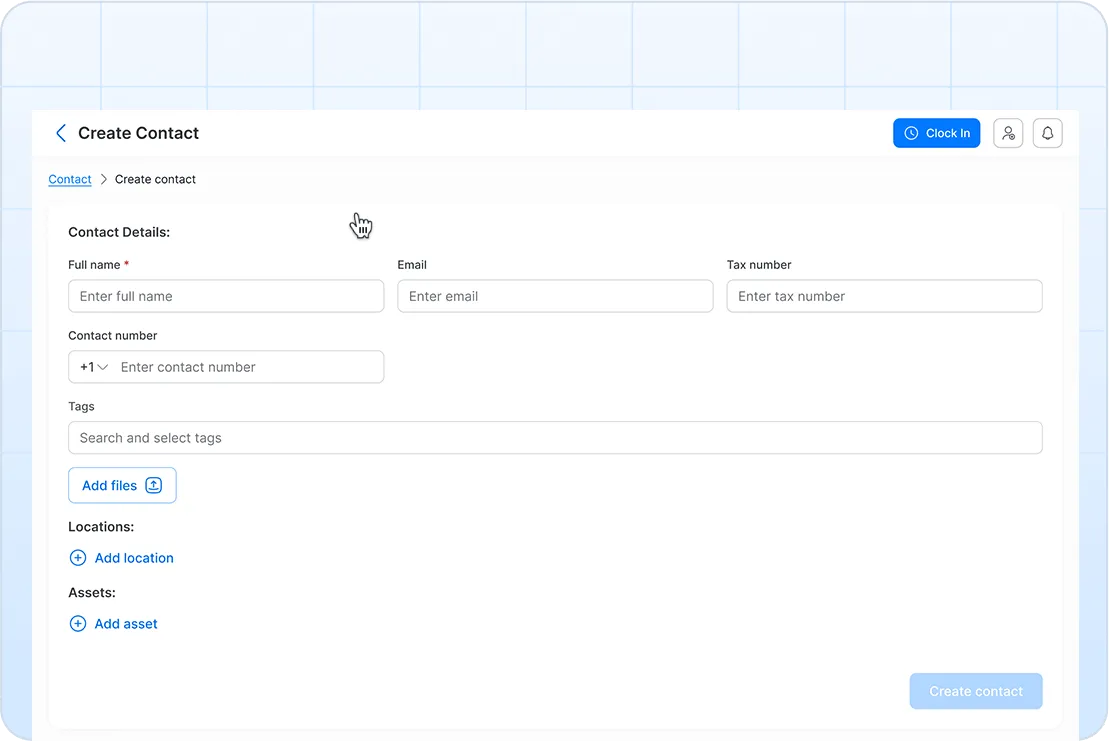
Task: Open the notifications bell
Action: [1047, 133]
